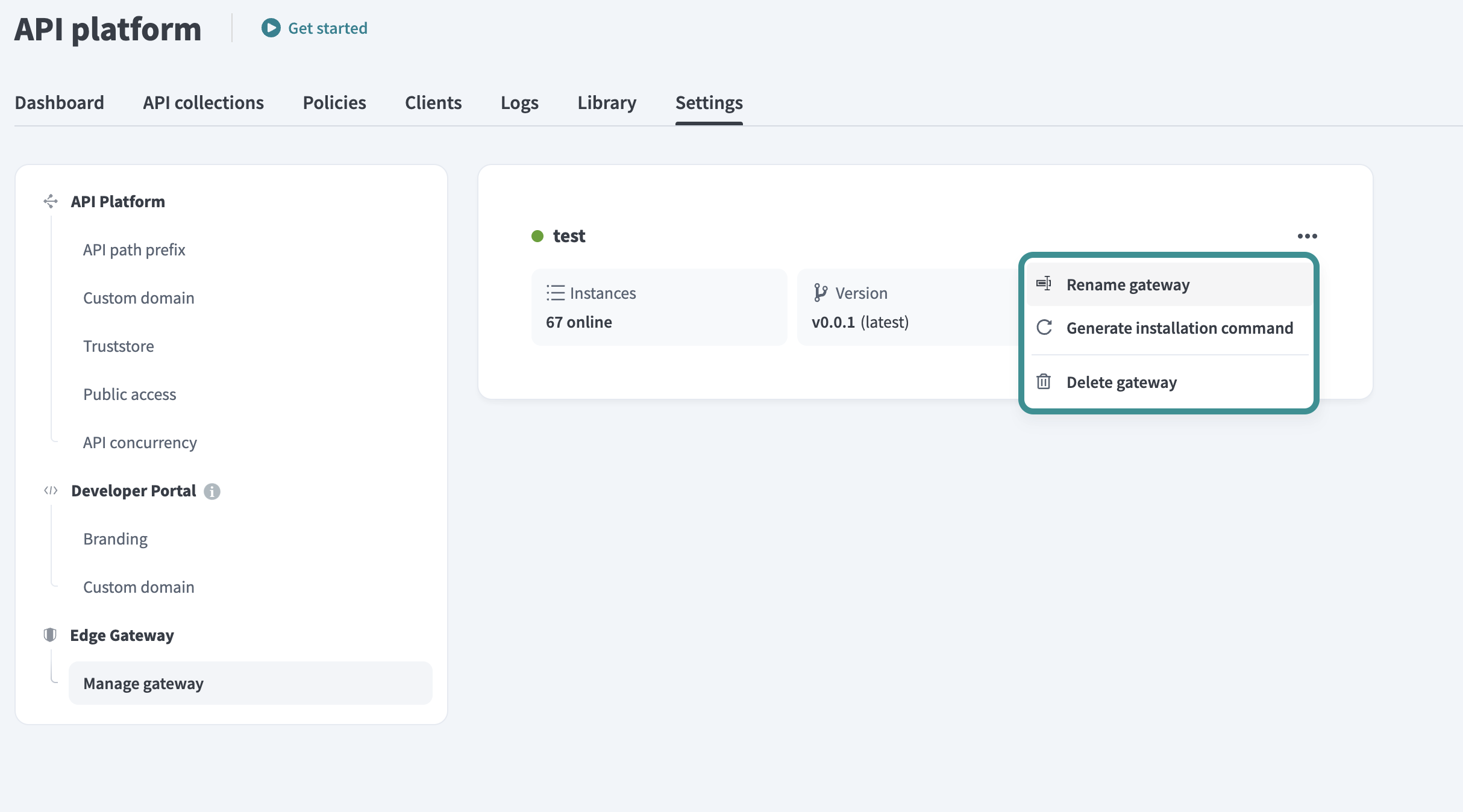Click the Get started link
The height and width of the screenshot is (812, 1463).
click(x=328, y=28)
